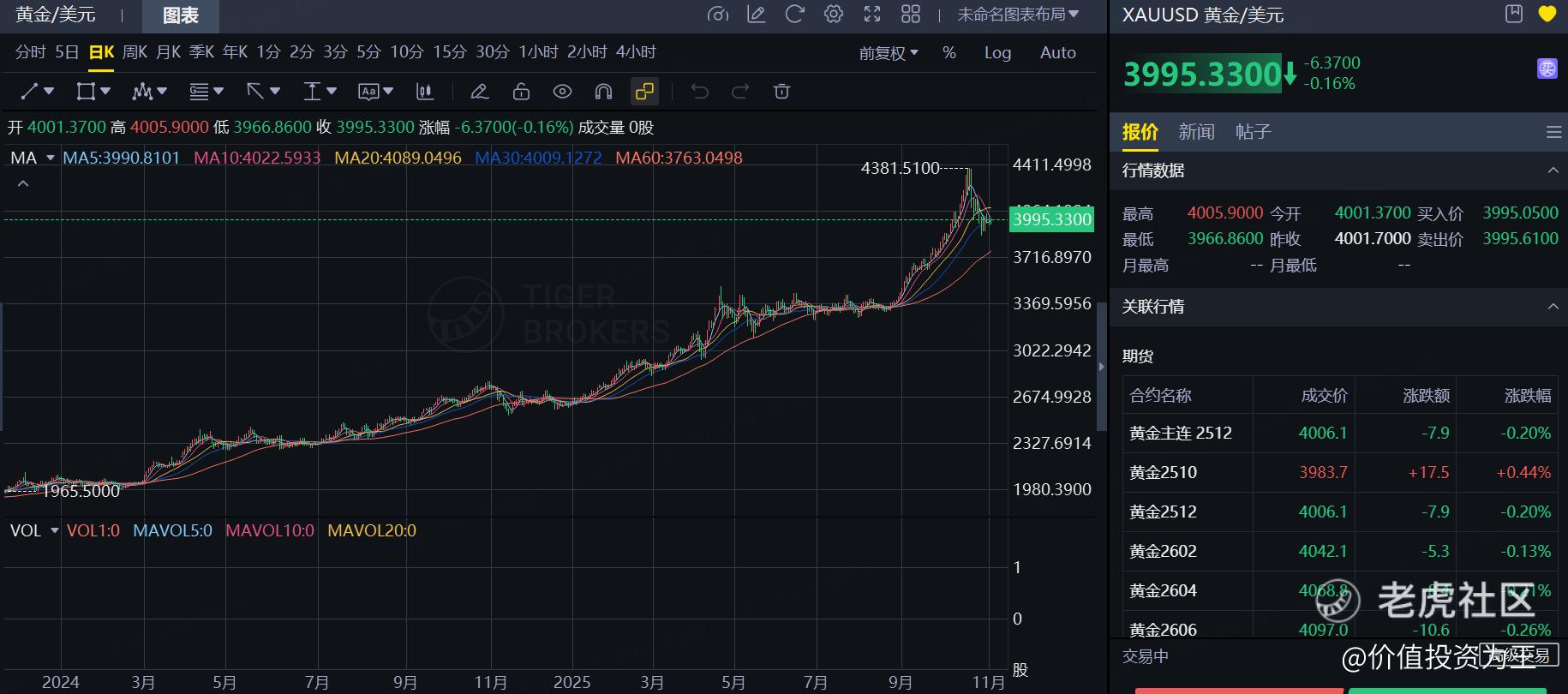Click the collapse handle beside the chart

[1102, 367]
